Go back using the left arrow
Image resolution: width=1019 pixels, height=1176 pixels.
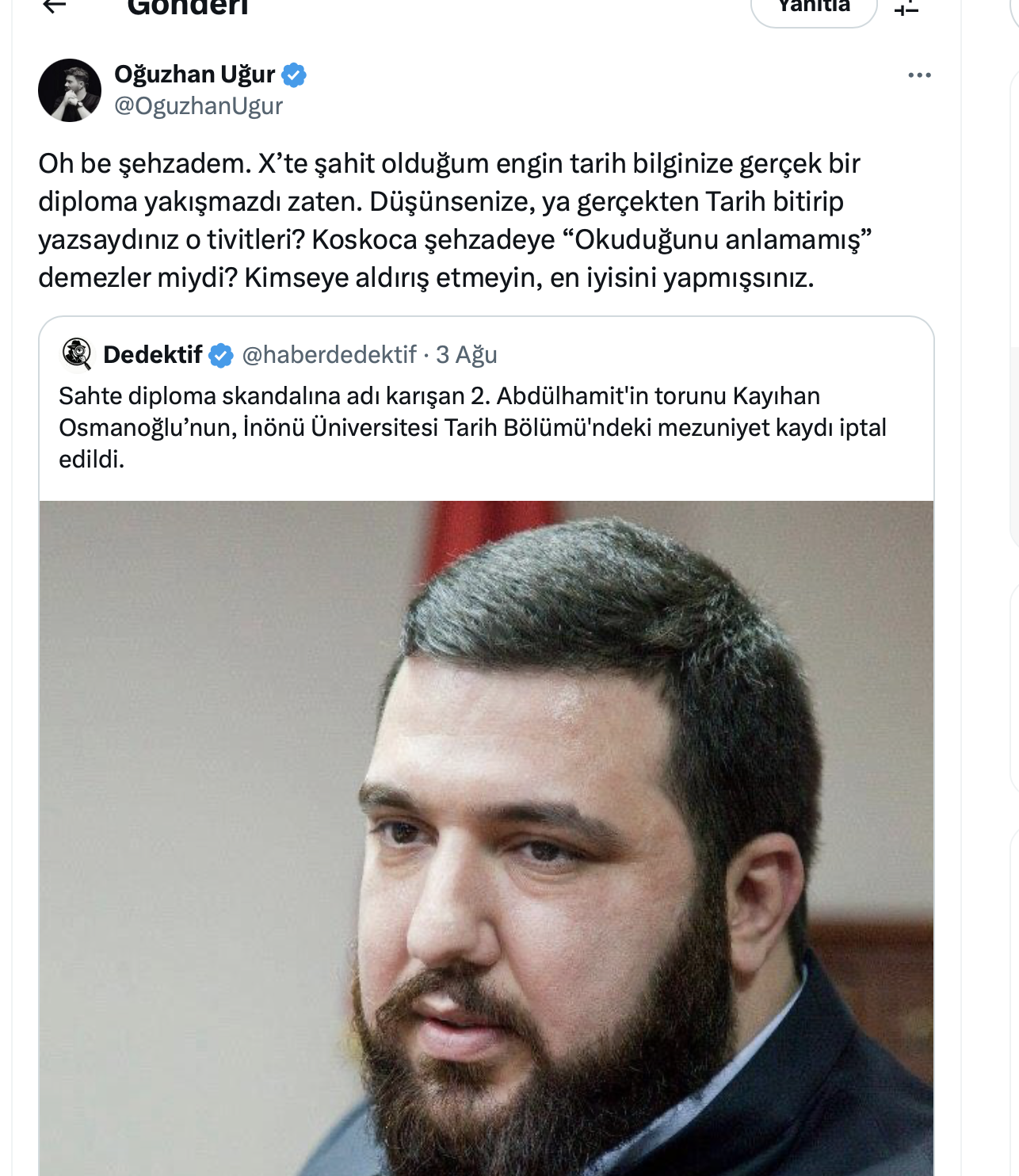(54, 6)
